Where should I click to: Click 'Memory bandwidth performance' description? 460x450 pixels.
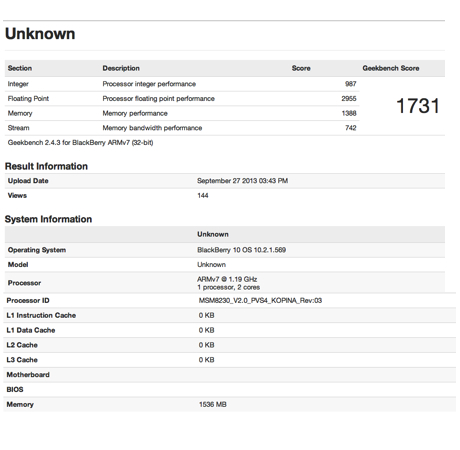pyautogui.click(x=152, y=128)
